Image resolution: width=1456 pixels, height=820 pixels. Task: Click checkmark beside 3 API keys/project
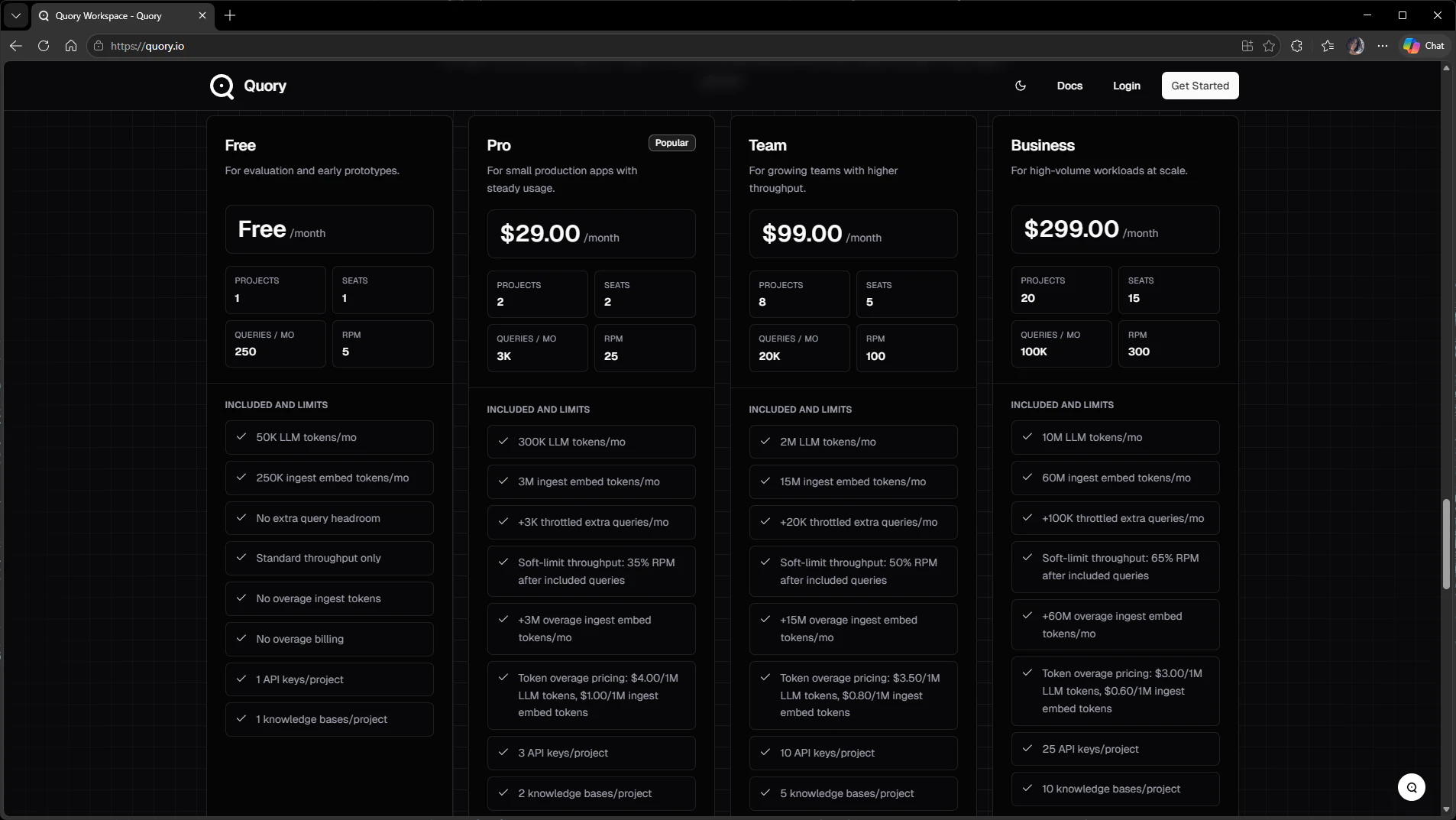pyautogui.click(x=503, y=752)
